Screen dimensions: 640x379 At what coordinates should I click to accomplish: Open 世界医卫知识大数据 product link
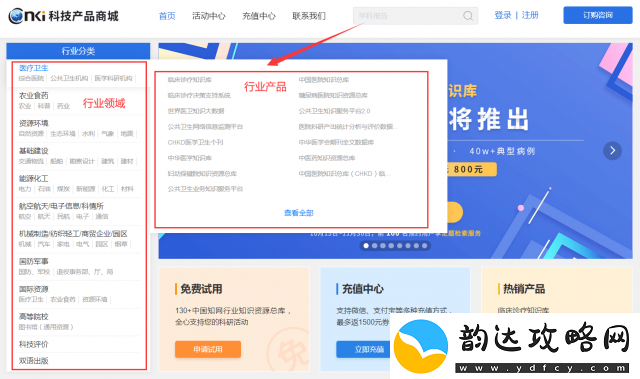pyautogui.click(x=196, y=111)
